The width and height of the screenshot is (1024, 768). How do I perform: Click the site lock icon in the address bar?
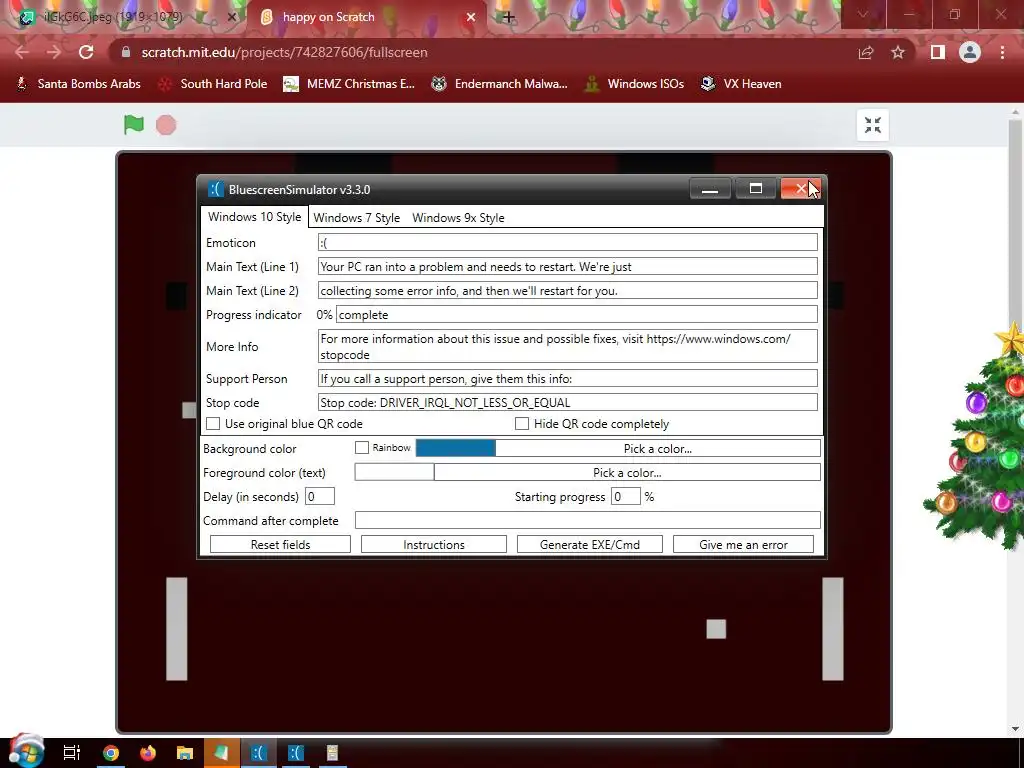coord(126,52)
